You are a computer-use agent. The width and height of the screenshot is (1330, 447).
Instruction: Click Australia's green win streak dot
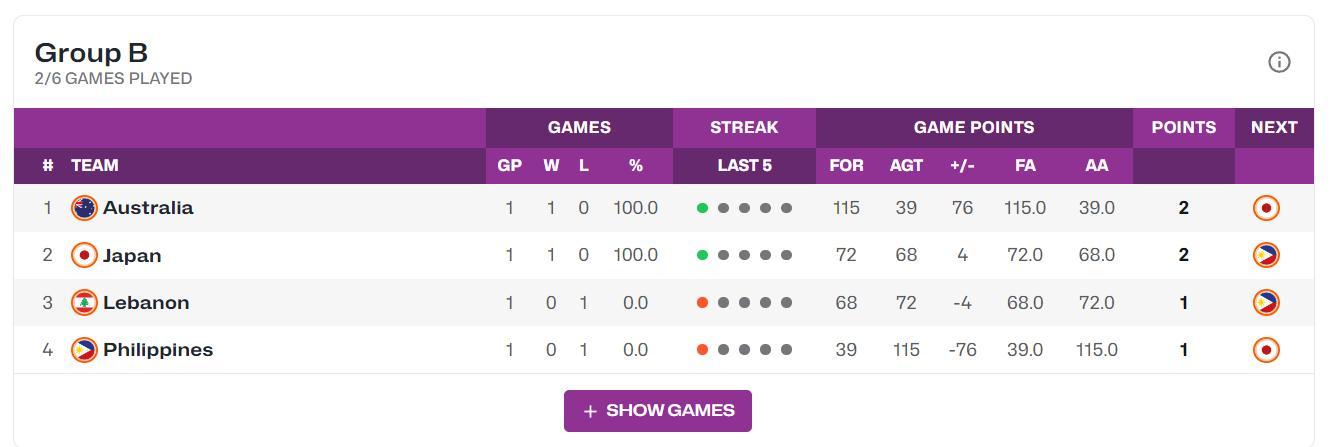click(x=702, y=208)
